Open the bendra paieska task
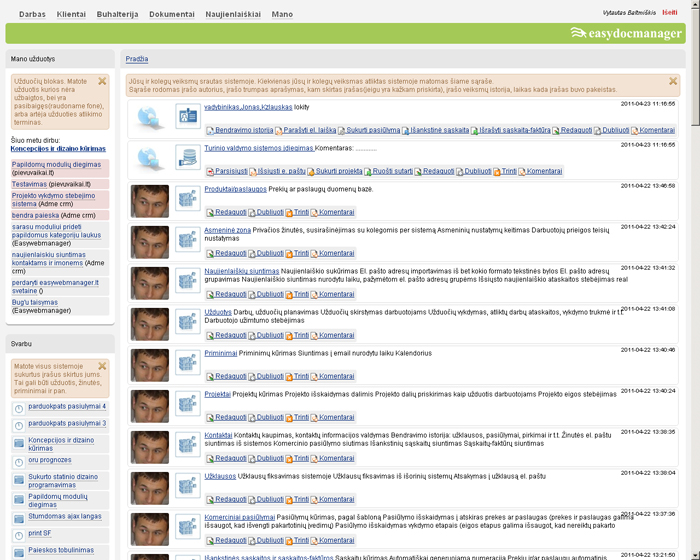700x560 pixels. [x=35, y=215]
